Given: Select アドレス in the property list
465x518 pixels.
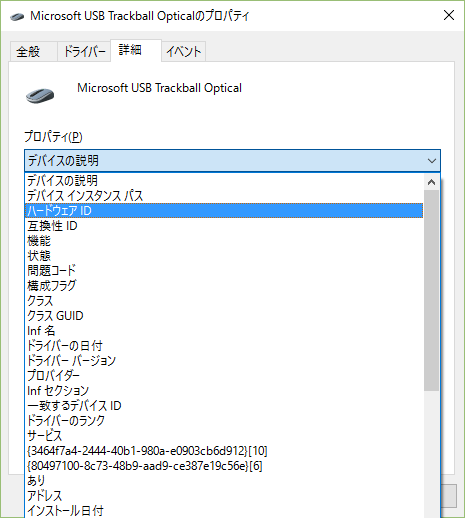Looking at the screenshot, I should click(x=224, y=496).
